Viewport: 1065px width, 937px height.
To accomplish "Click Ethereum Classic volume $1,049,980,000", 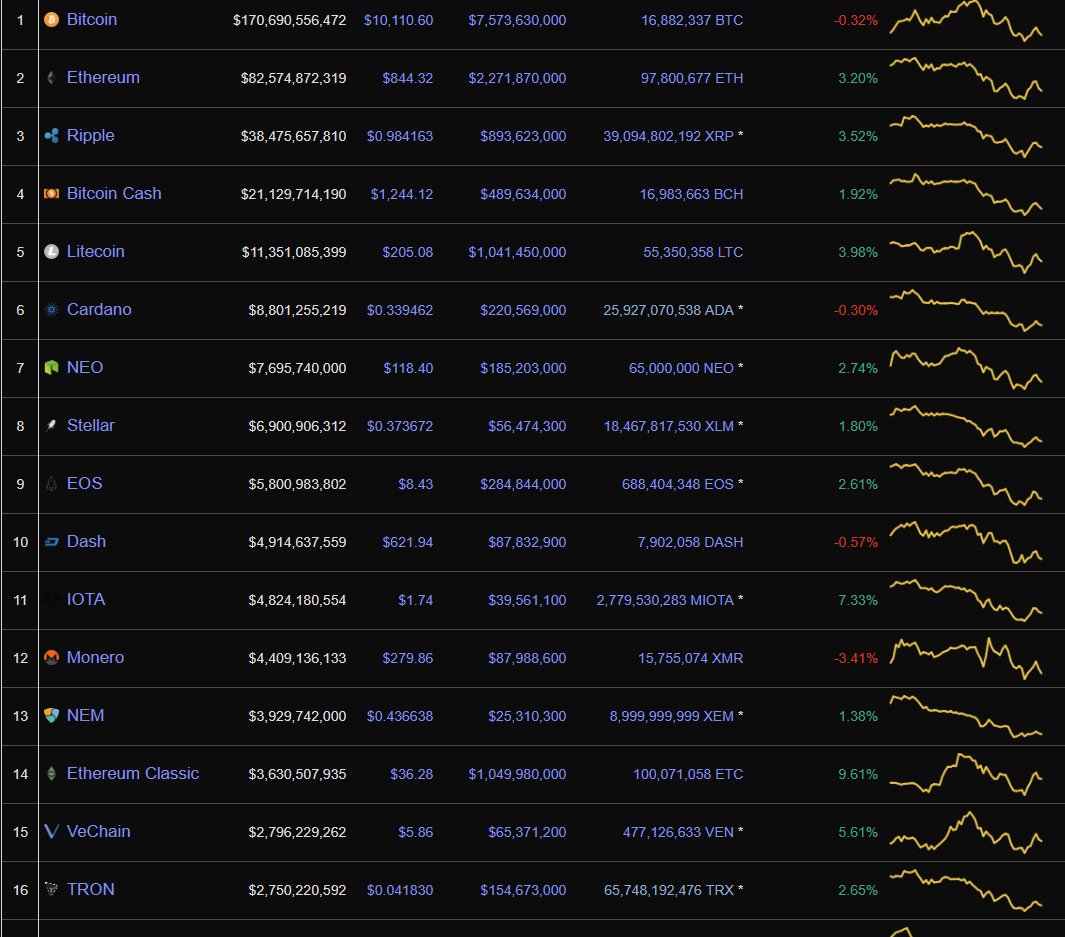I will (x=518, y=774).
